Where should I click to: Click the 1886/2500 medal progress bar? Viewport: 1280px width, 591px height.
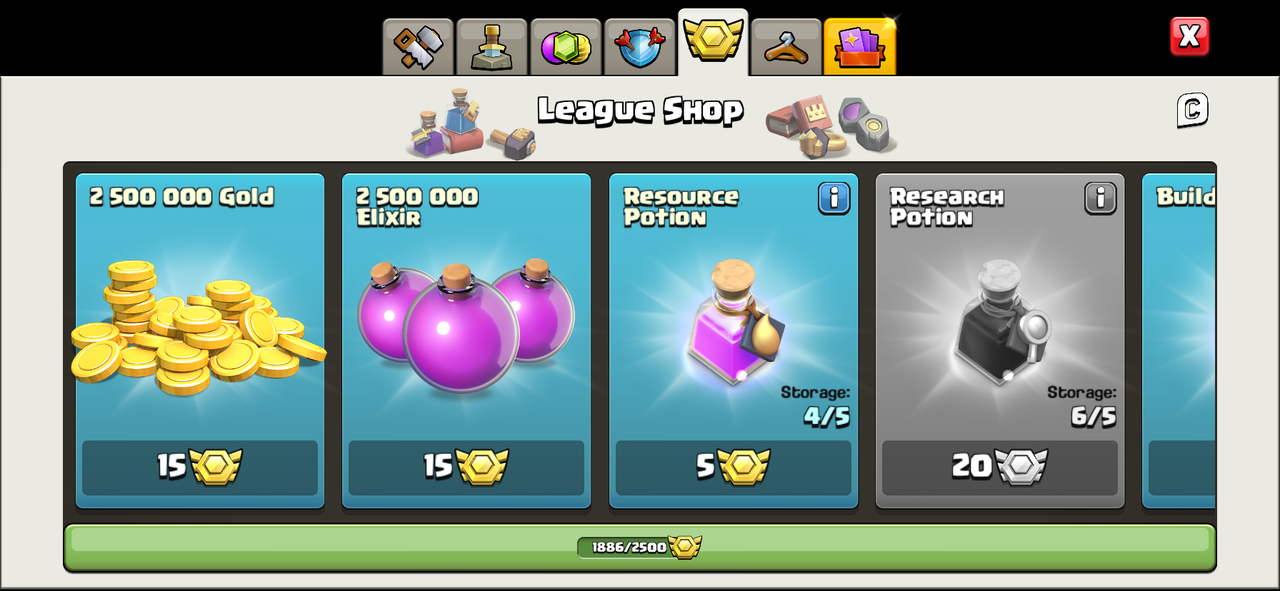tap(640, 547)
